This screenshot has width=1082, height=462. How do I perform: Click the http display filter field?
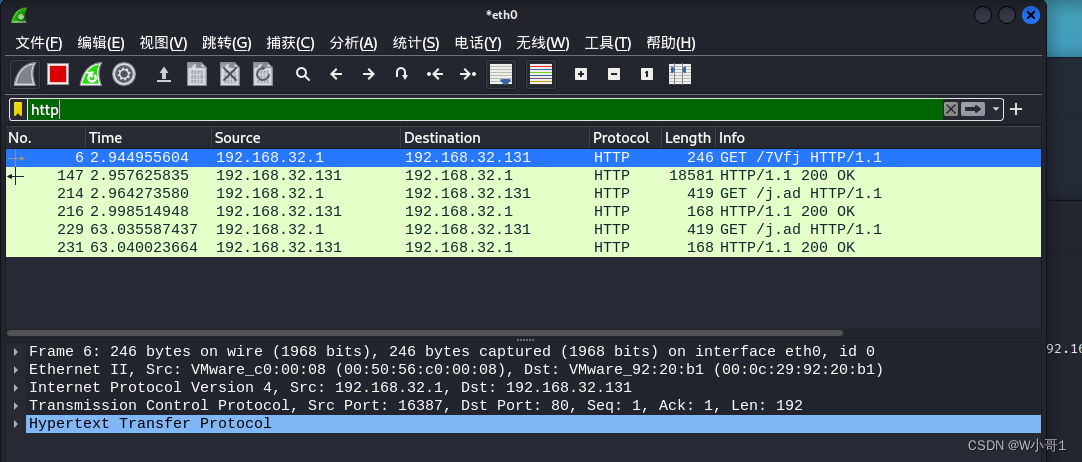click(485, 110)
